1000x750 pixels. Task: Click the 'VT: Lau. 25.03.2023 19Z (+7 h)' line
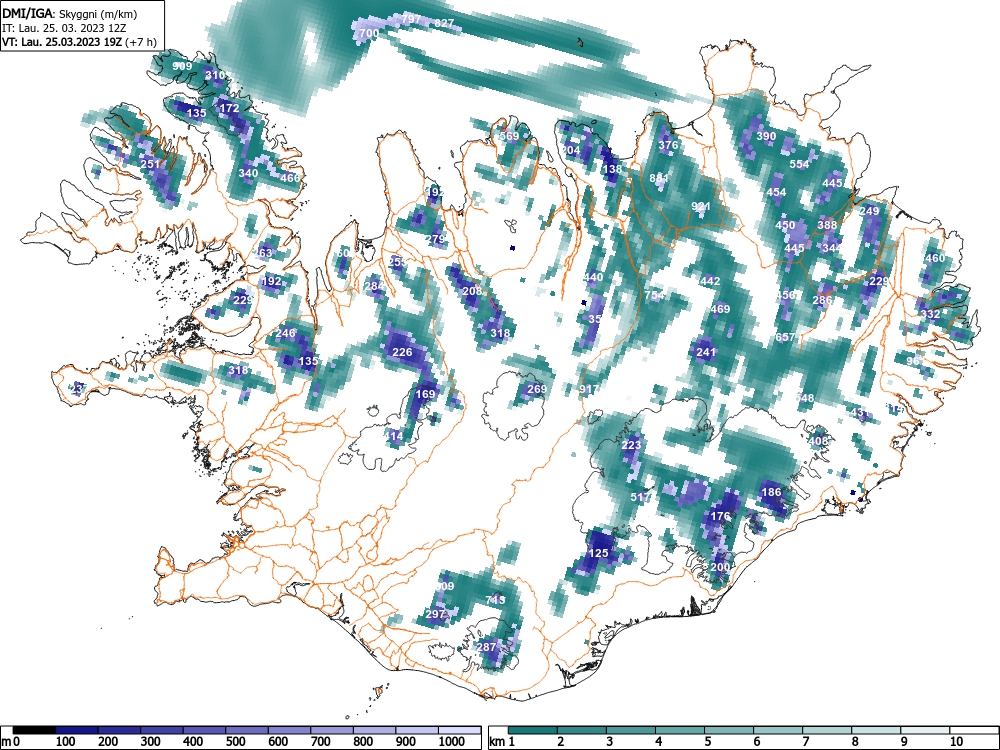tap(79, 42)
